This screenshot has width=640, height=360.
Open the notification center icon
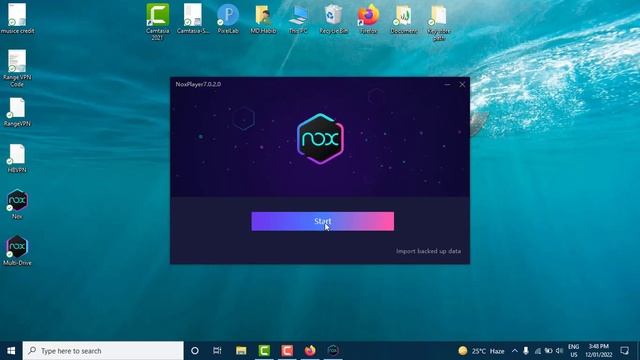tap(624, 351)
